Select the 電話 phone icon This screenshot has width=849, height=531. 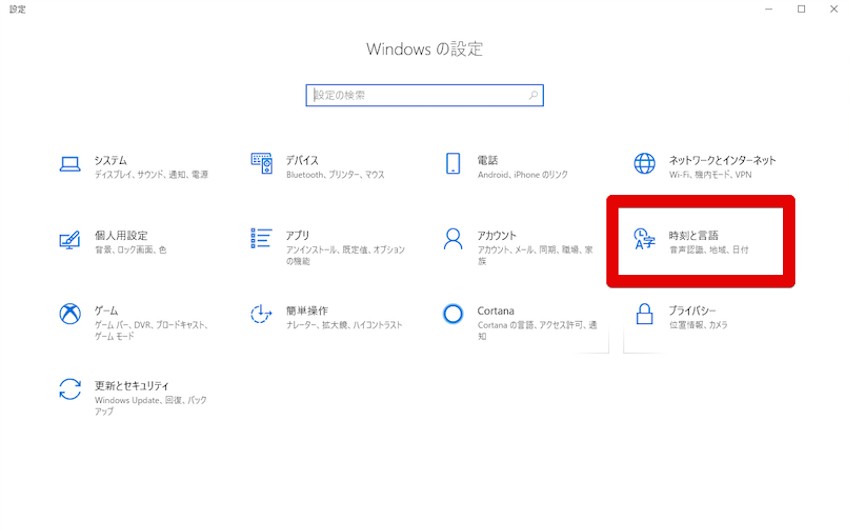click(x=453, y=164)
